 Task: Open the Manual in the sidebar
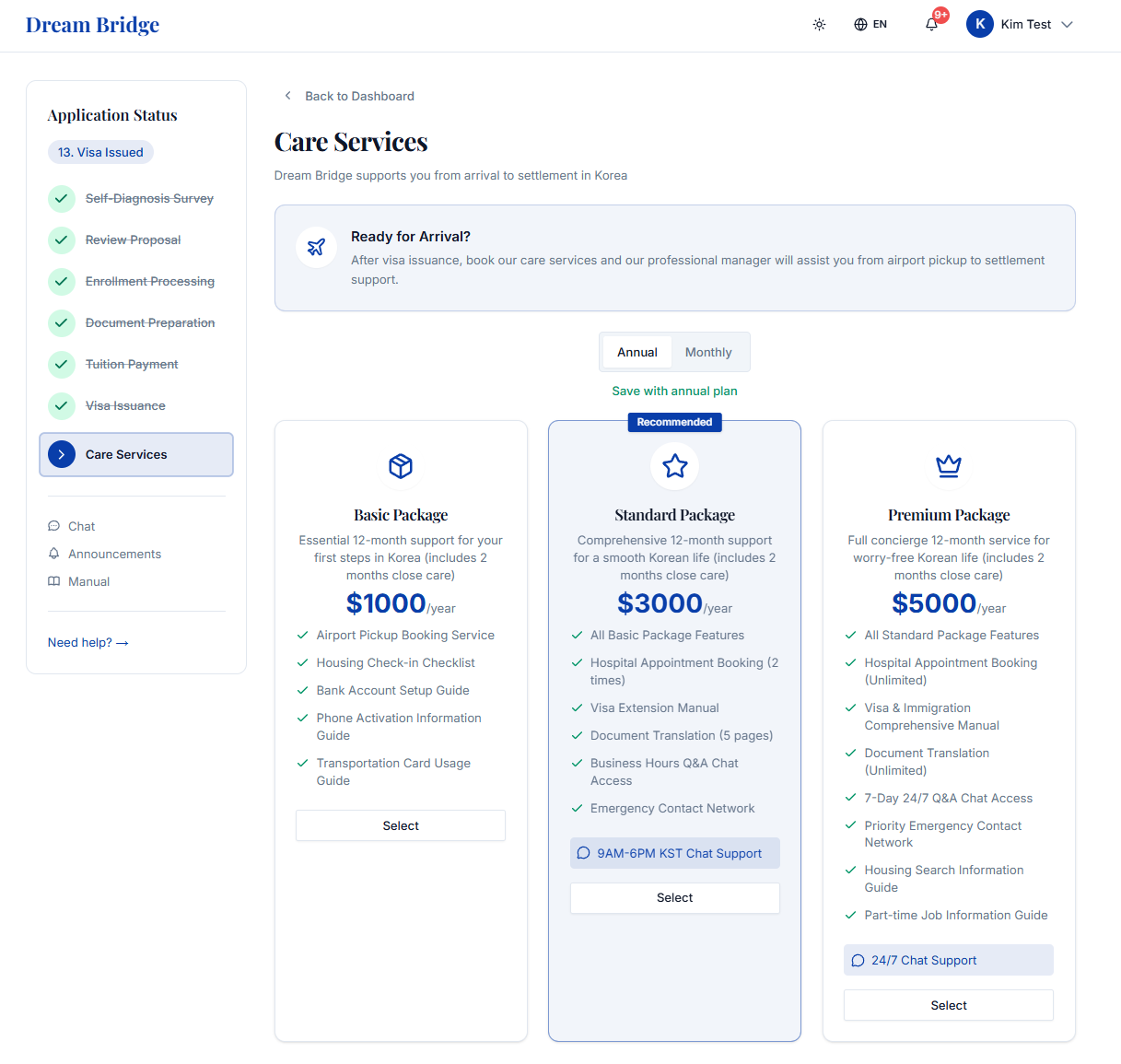(x=79, y=581)
